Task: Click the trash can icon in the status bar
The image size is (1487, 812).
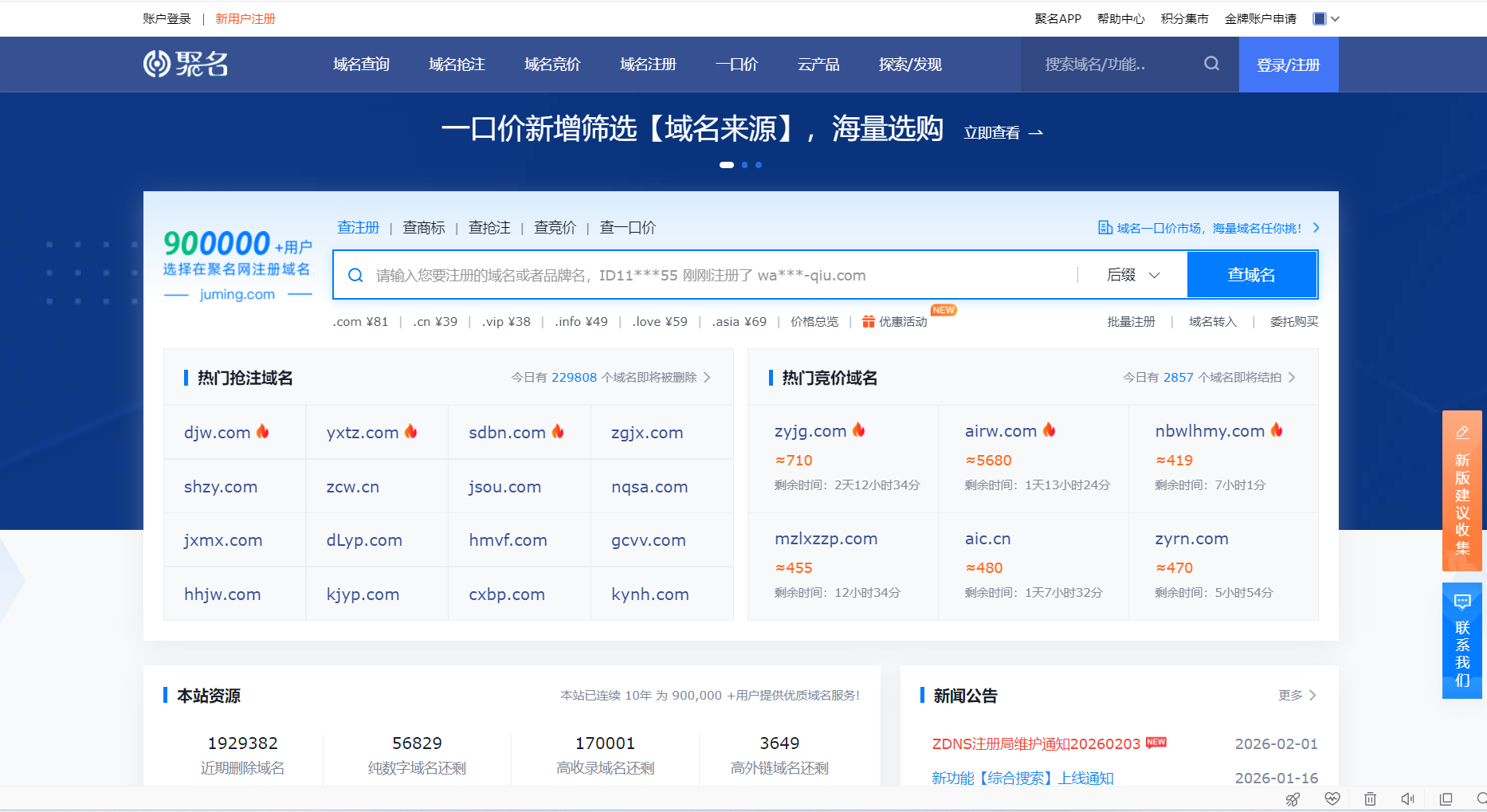Action: click(x=1370, y=798)
